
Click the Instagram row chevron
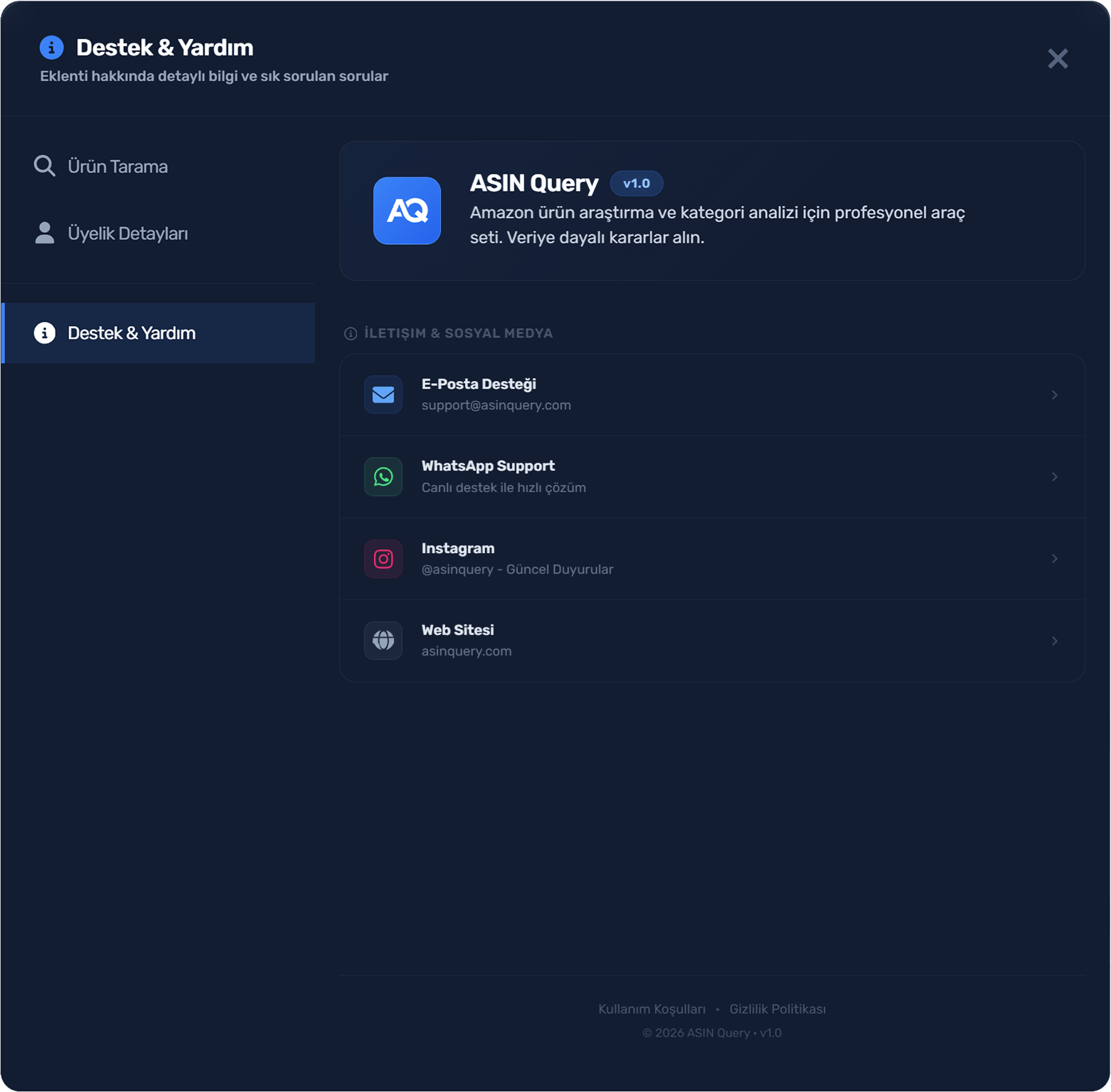1055,559
